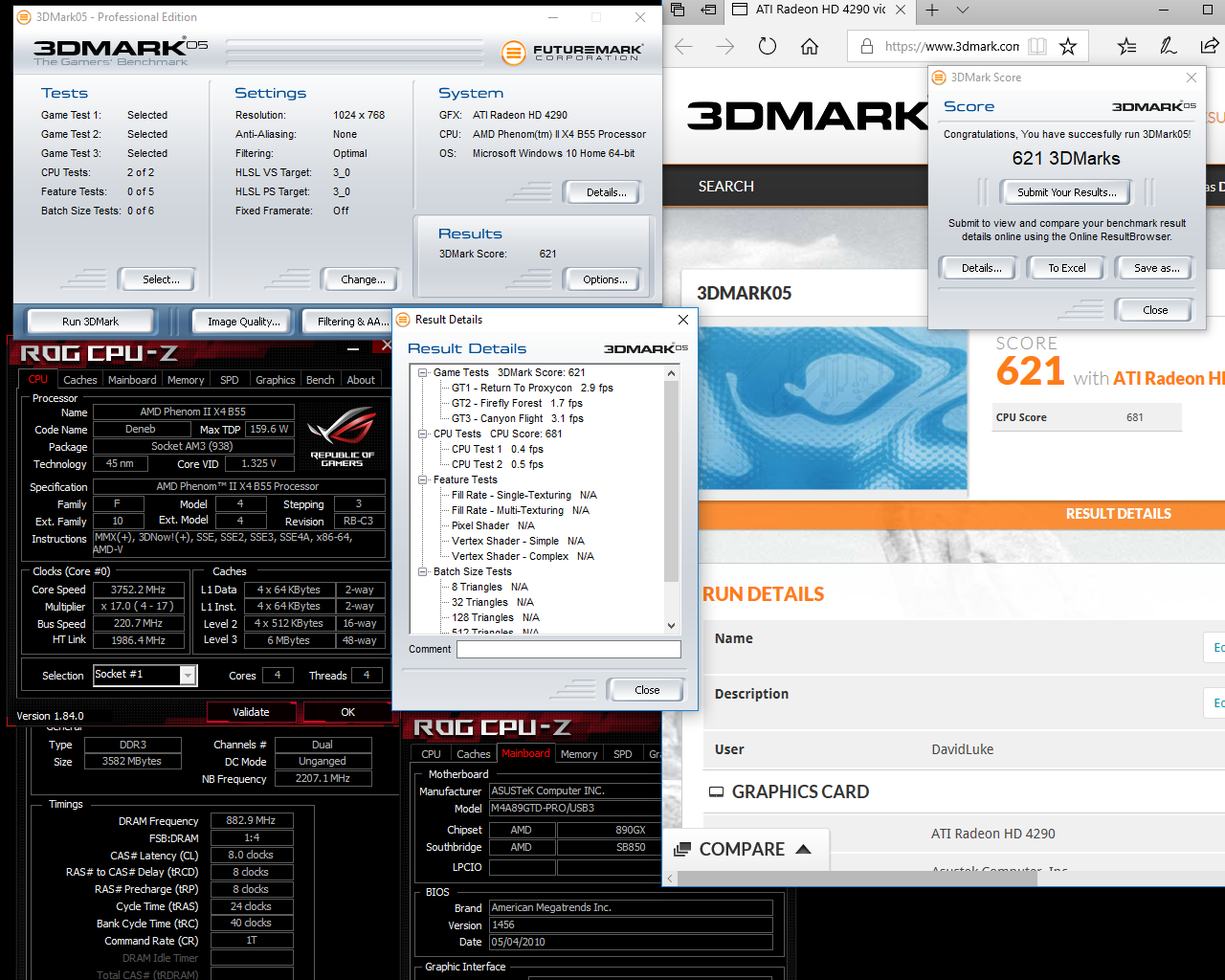
Task: Select GT2 - Firefly Forest row
Action: 517,403
